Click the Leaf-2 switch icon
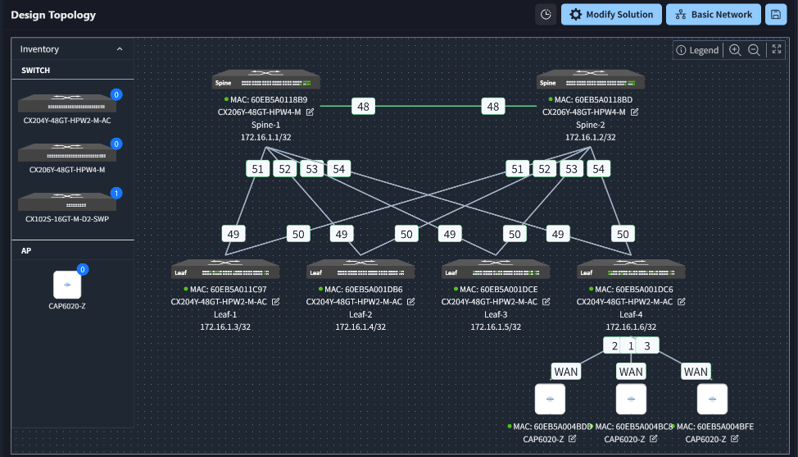 (x=360, y=270)
